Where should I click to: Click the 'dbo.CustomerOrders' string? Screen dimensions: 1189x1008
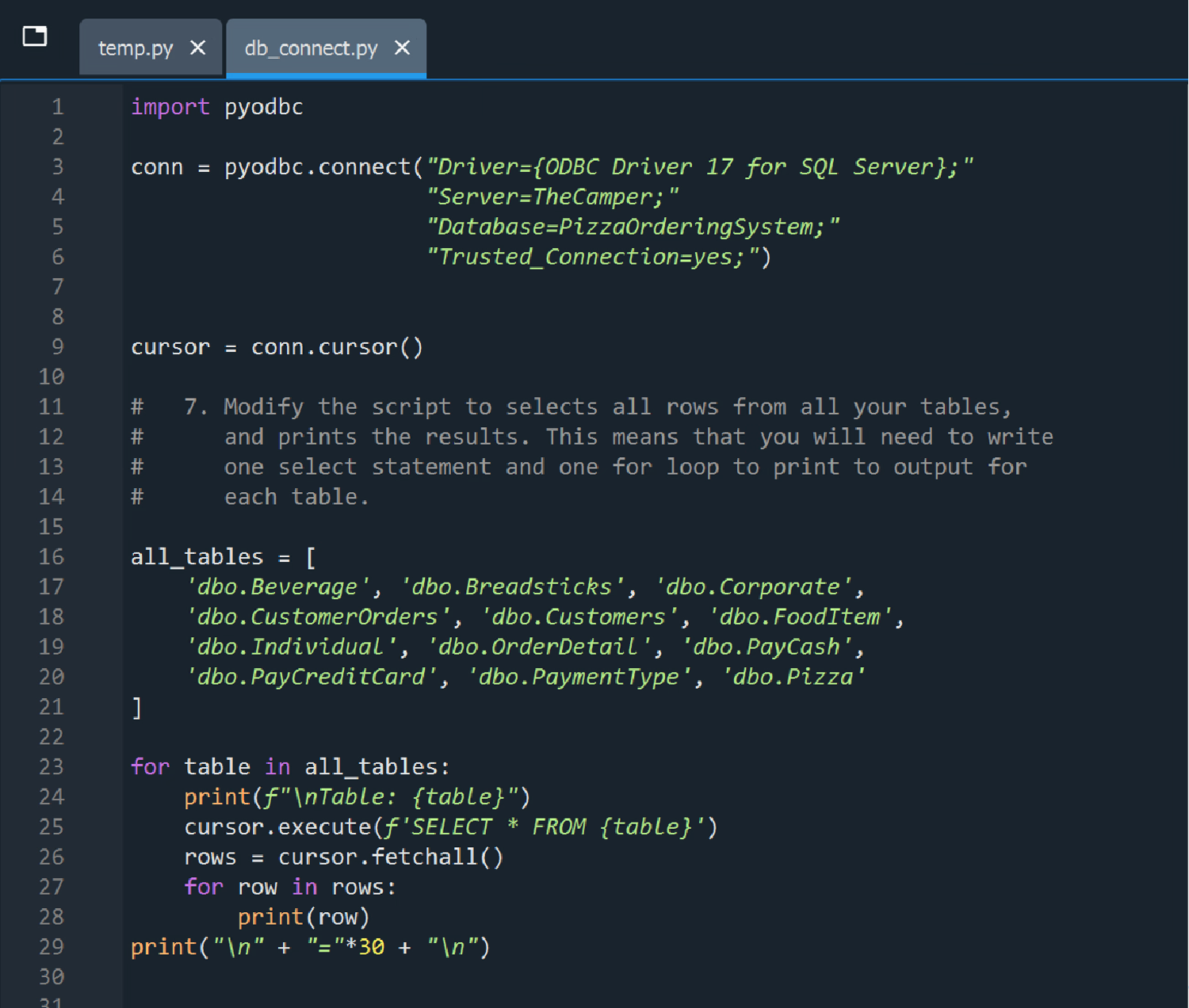(318, 617)
